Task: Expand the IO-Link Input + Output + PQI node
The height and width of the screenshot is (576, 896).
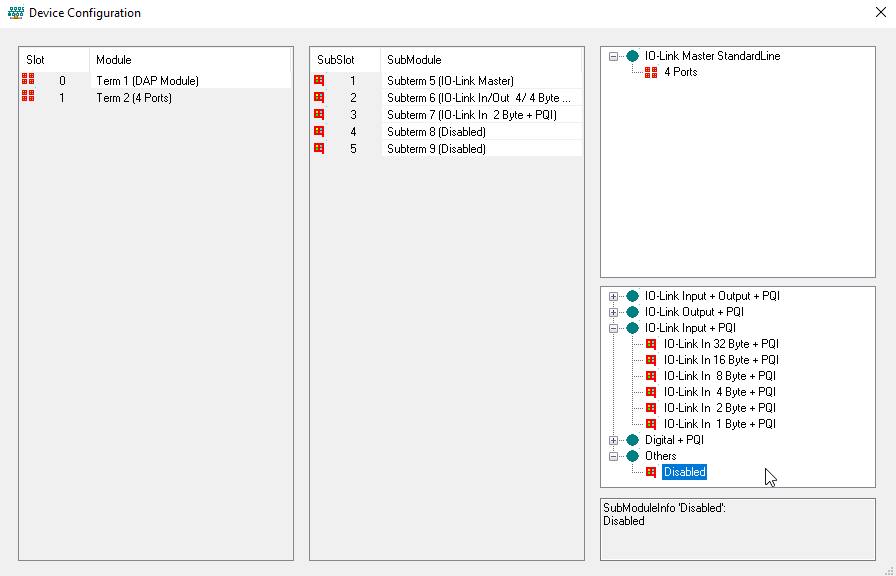Action: [x=613, y=295]
